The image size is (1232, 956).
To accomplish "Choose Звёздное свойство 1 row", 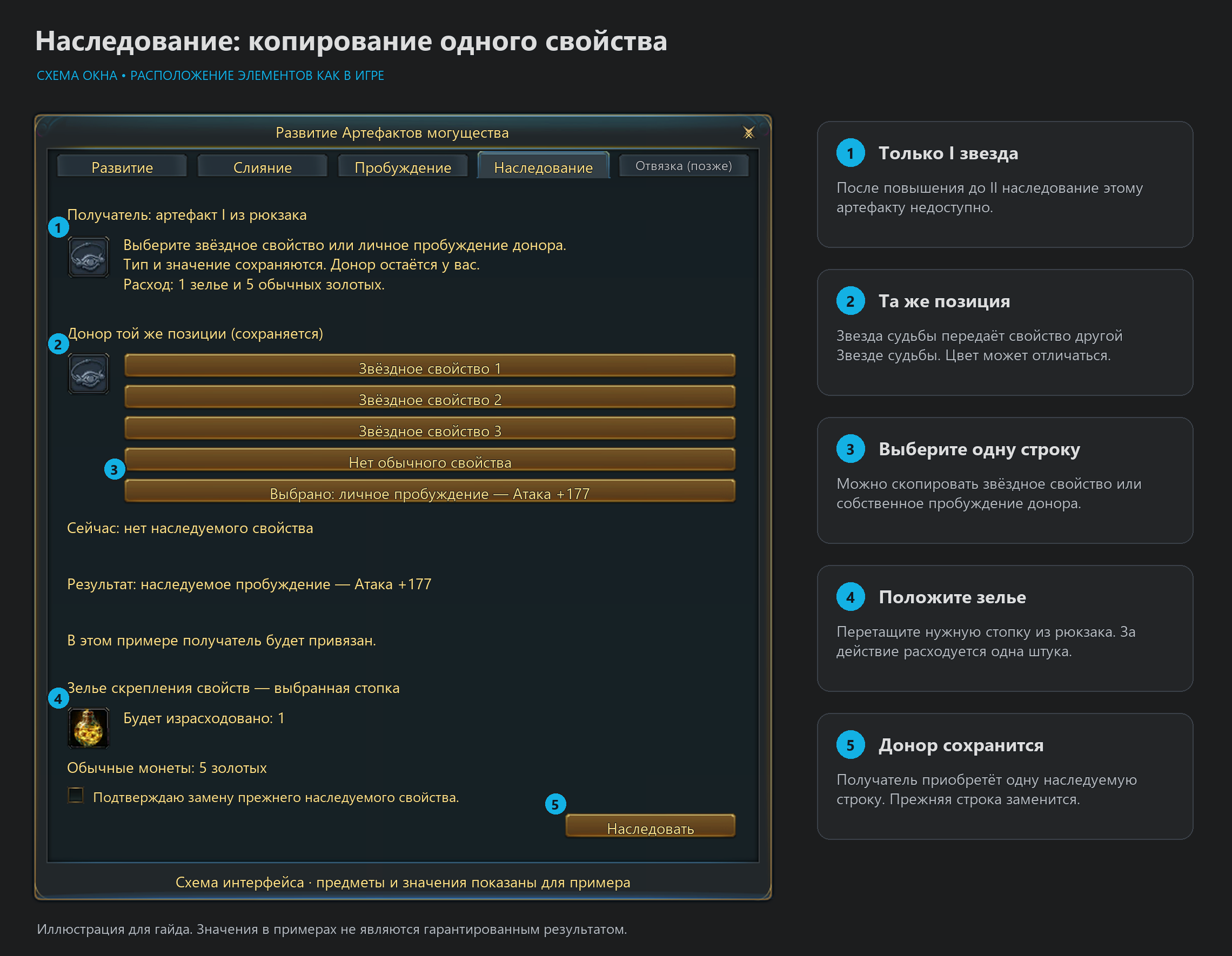I will coord(430,366).
